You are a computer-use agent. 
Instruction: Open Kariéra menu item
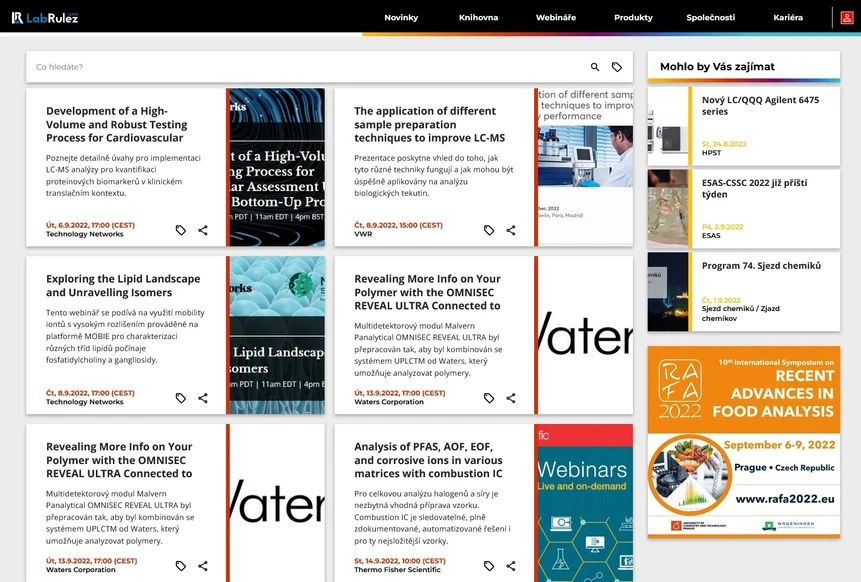pyautogui.click(x=788, y=18)
